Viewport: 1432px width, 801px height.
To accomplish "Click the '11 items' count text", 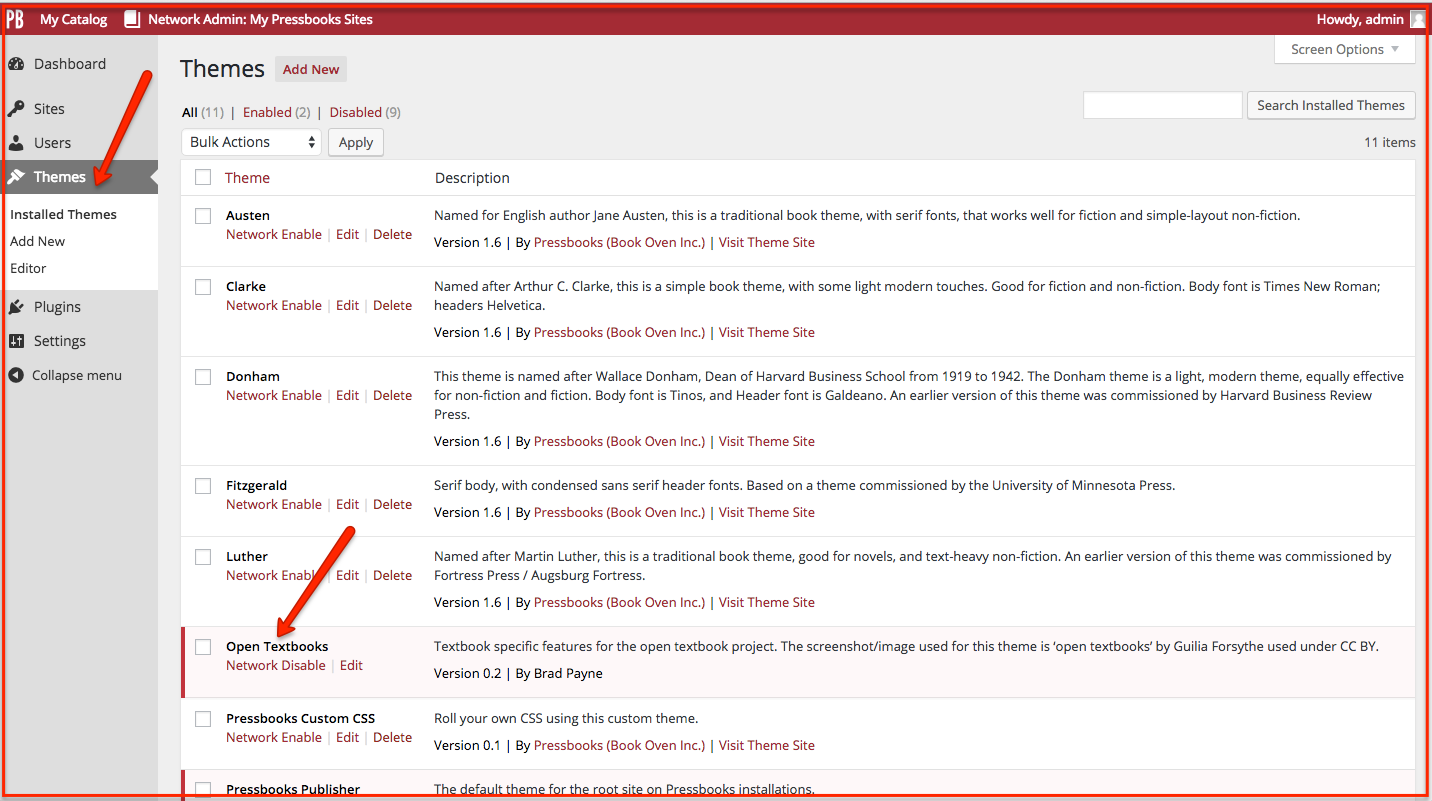I will (1390, 142).
